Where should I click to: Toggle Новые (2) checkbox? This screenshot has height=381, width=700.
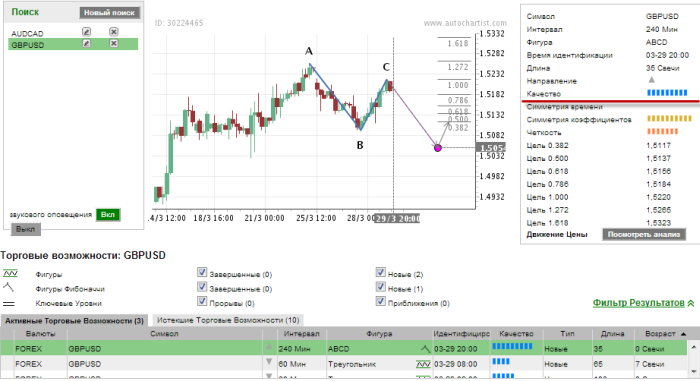[380, 272]
